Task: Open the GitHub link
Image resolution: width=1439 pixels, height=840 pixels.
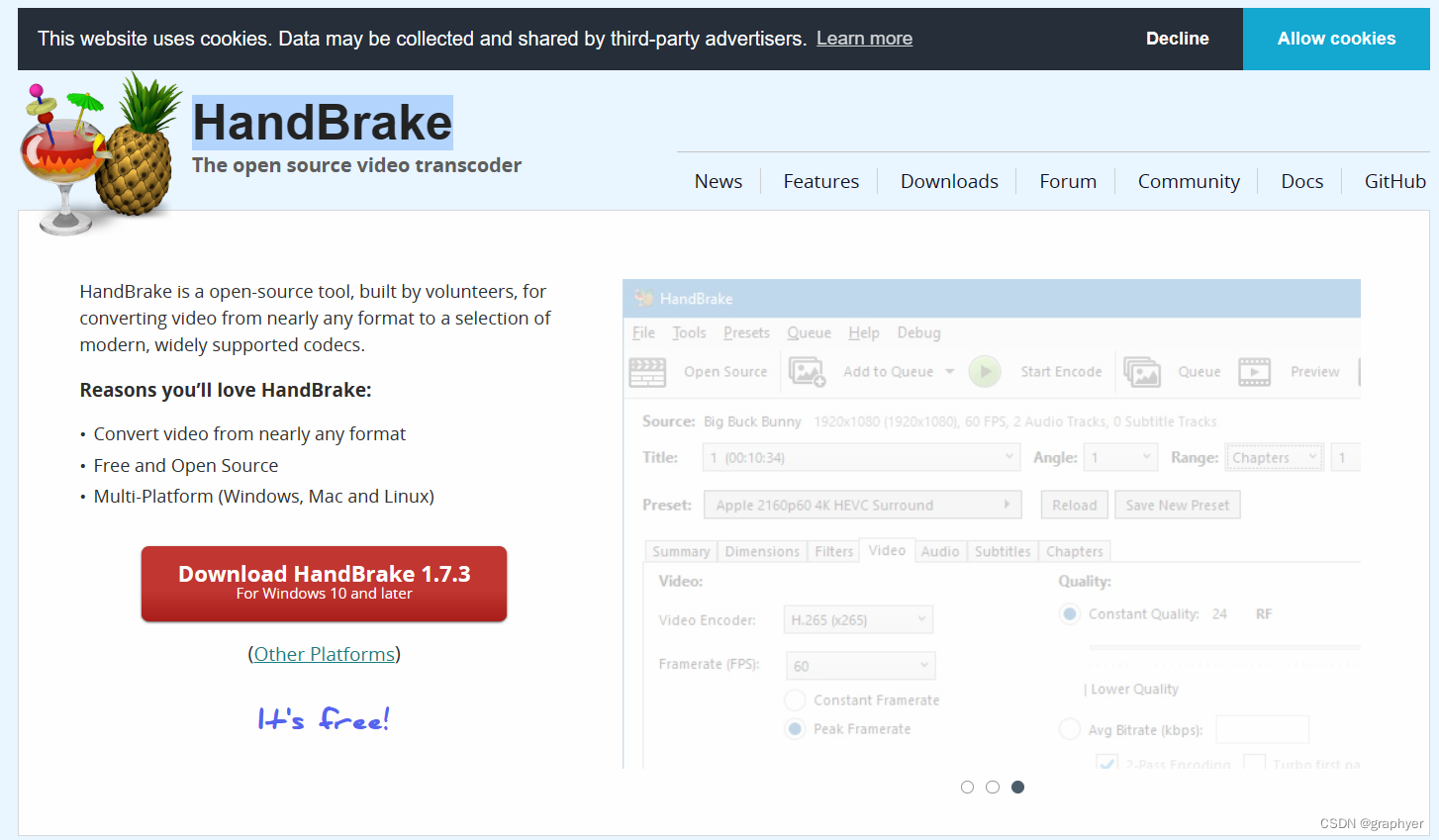Action: point(1394,181)
